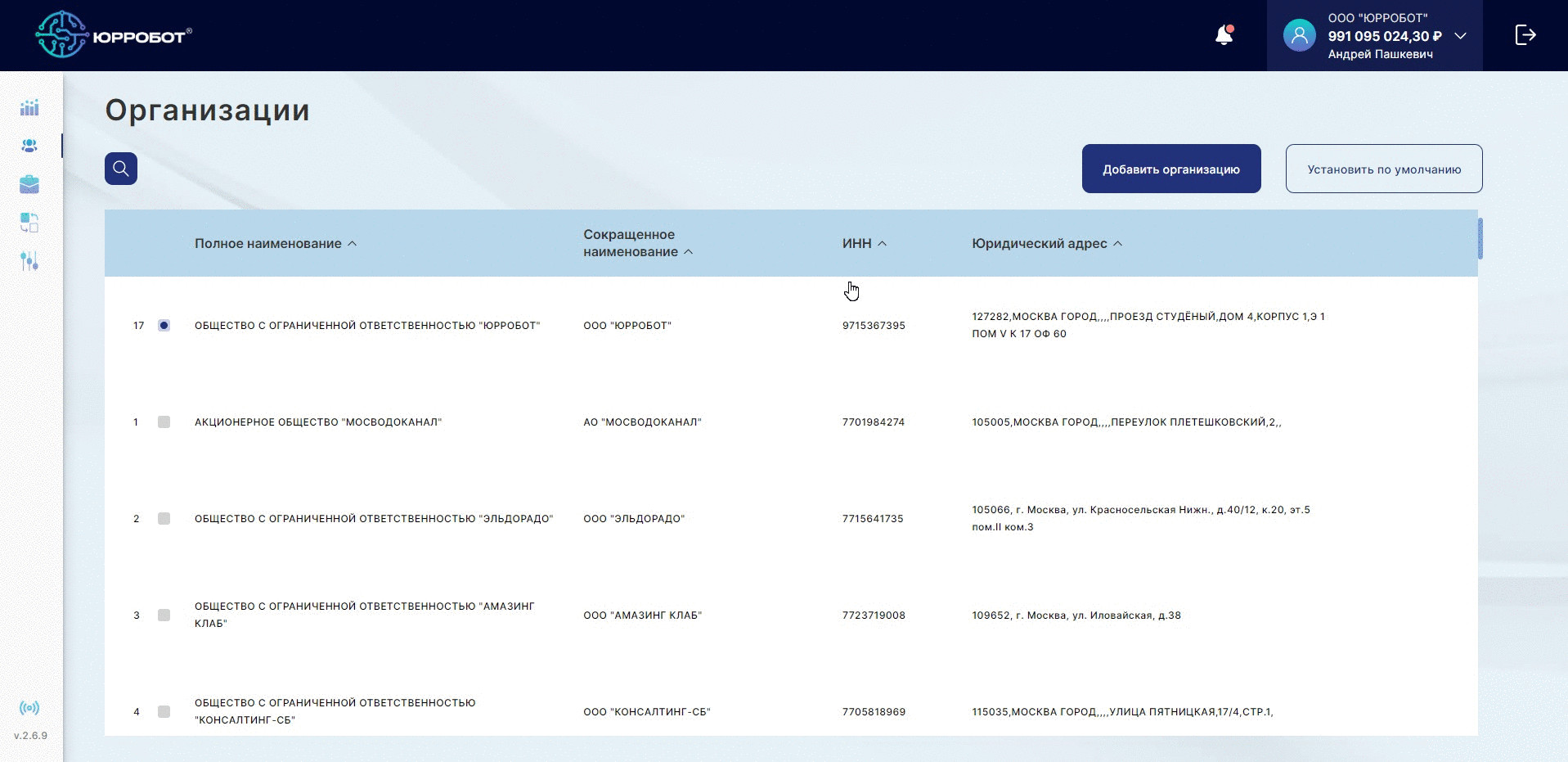Image resolution: width=1568 pixels, height=762 pixels.
Task: Open the settings sliders sidebar icon
Action: [29, 261]
